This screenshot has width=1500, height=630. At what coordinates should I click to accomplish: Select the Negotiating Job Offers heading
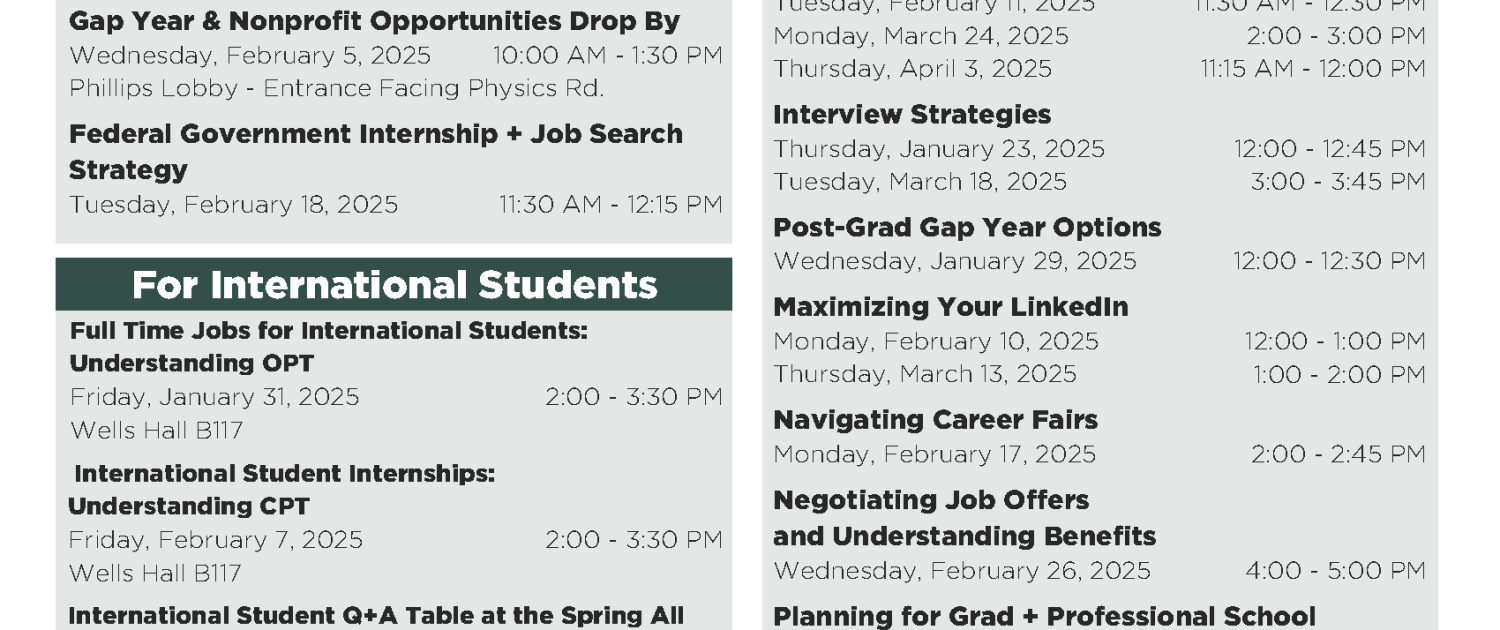coord(931,500)
